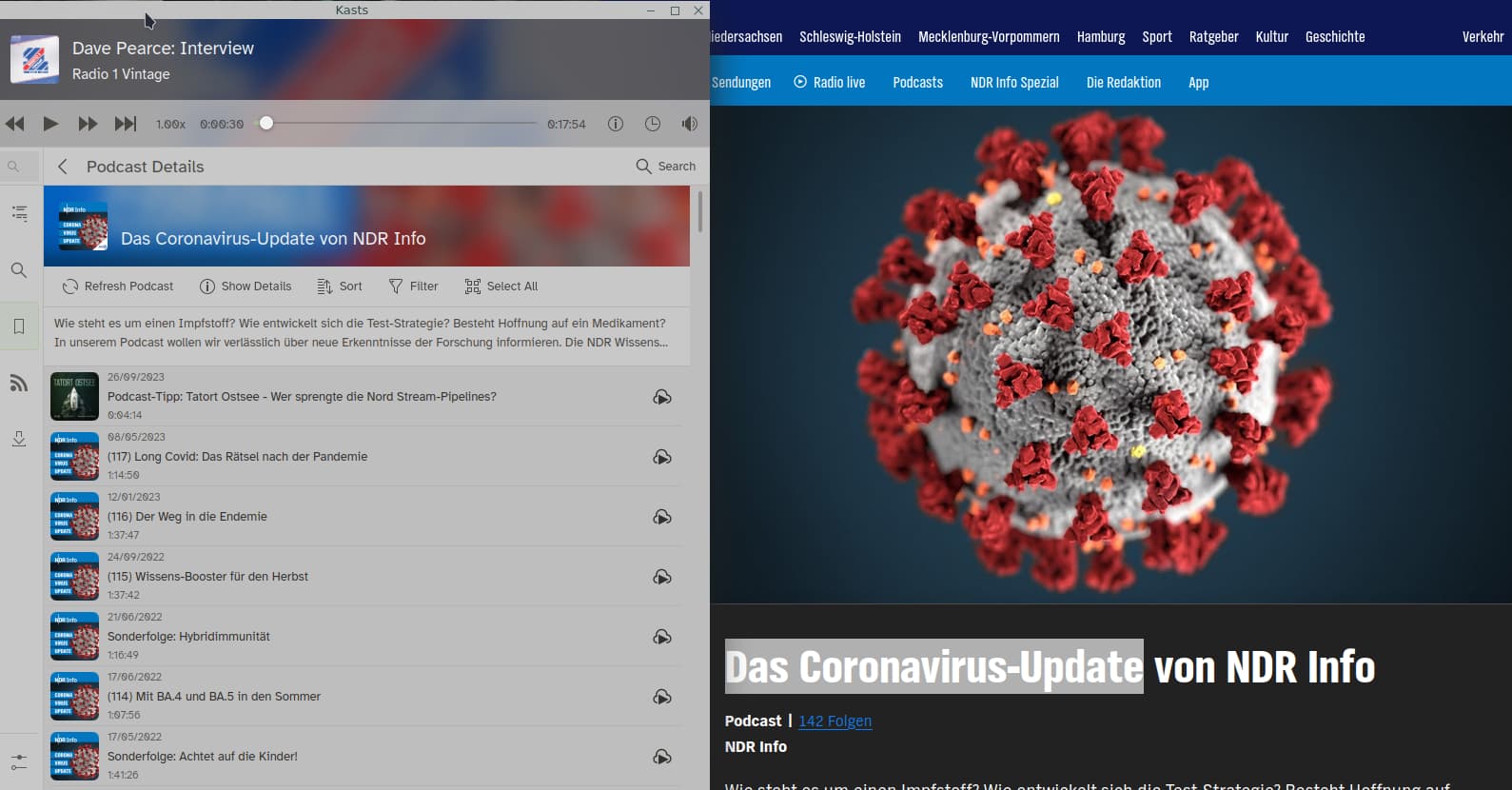The height and width of the screenshot is (790, 1512).
Task: Jump to next track in Kasts
Action: pos(126,124)
